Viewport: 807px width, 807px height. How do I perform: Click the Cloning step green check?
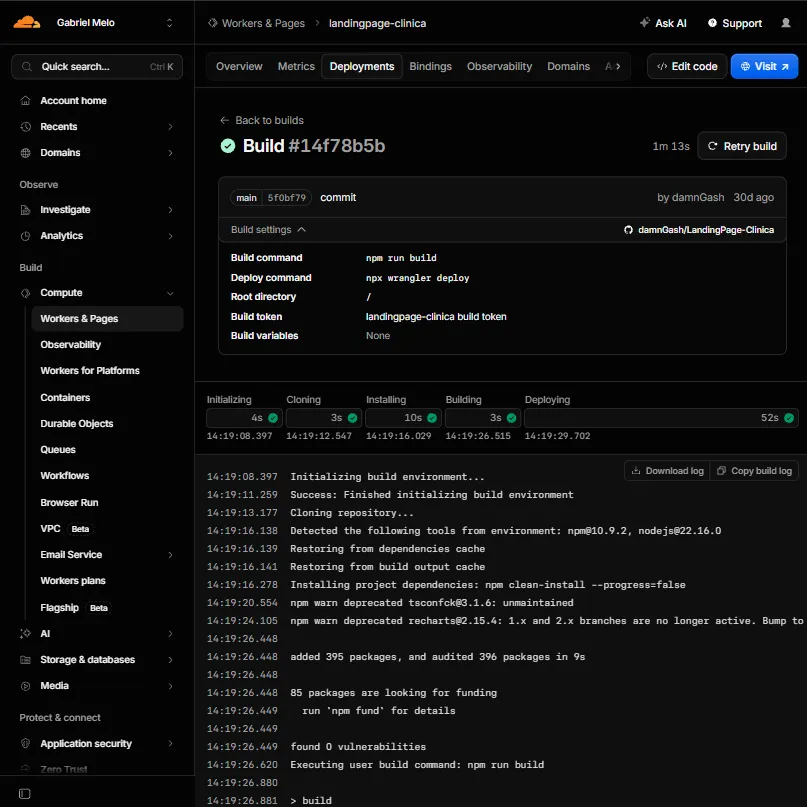click(353, 418)
